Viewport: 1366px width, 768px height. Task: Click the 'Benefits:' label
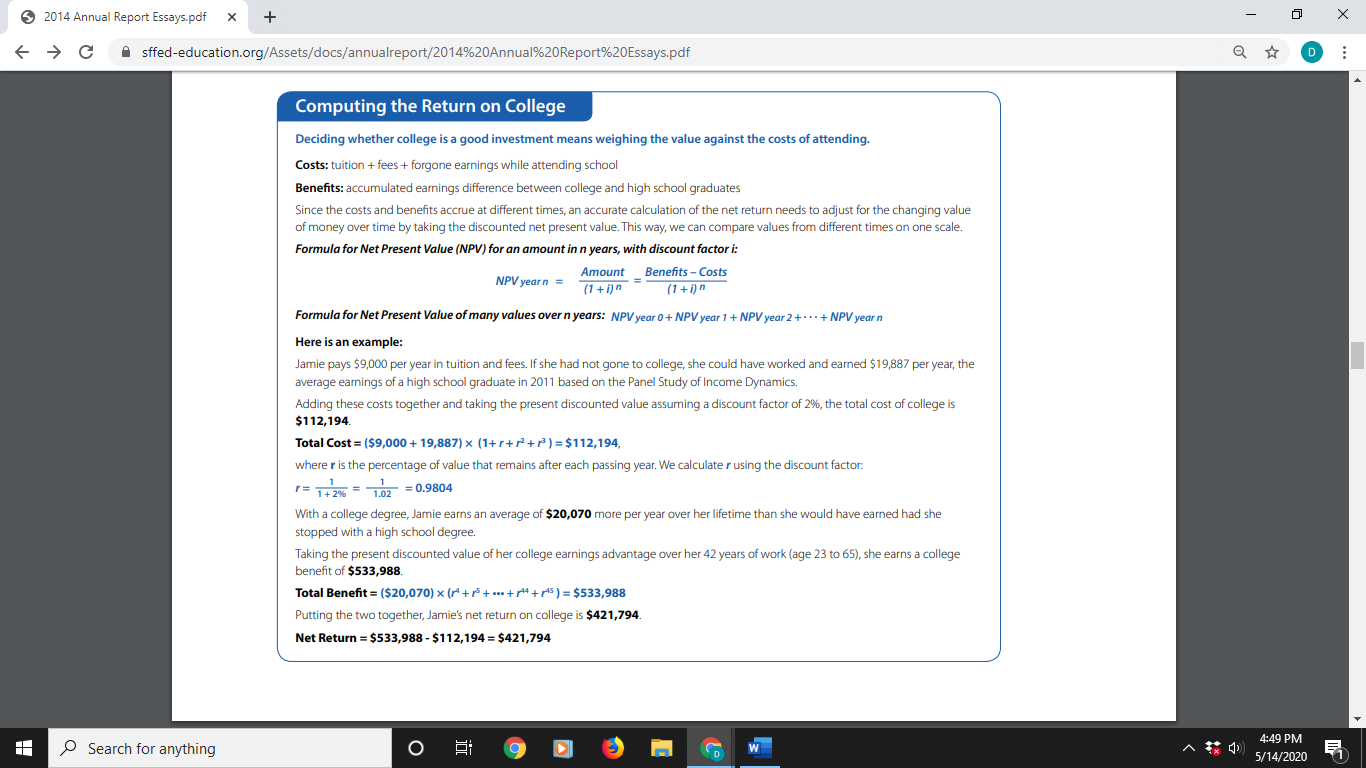pyautogui.click(x=319, y=188)
